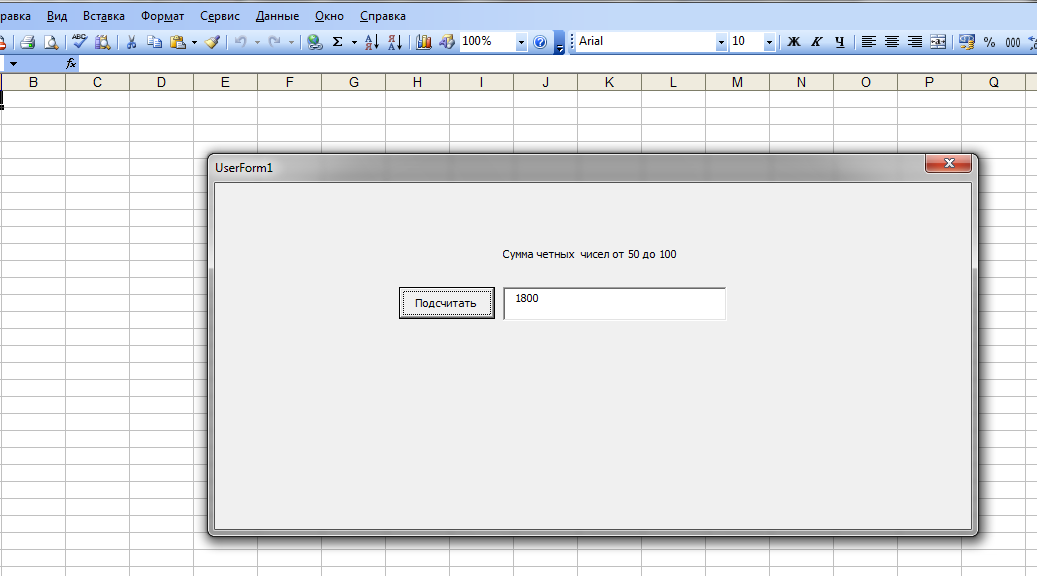Toggle bold Ж formatting
This screenshot has height=576, width=1037.
(x=794, y=42)
